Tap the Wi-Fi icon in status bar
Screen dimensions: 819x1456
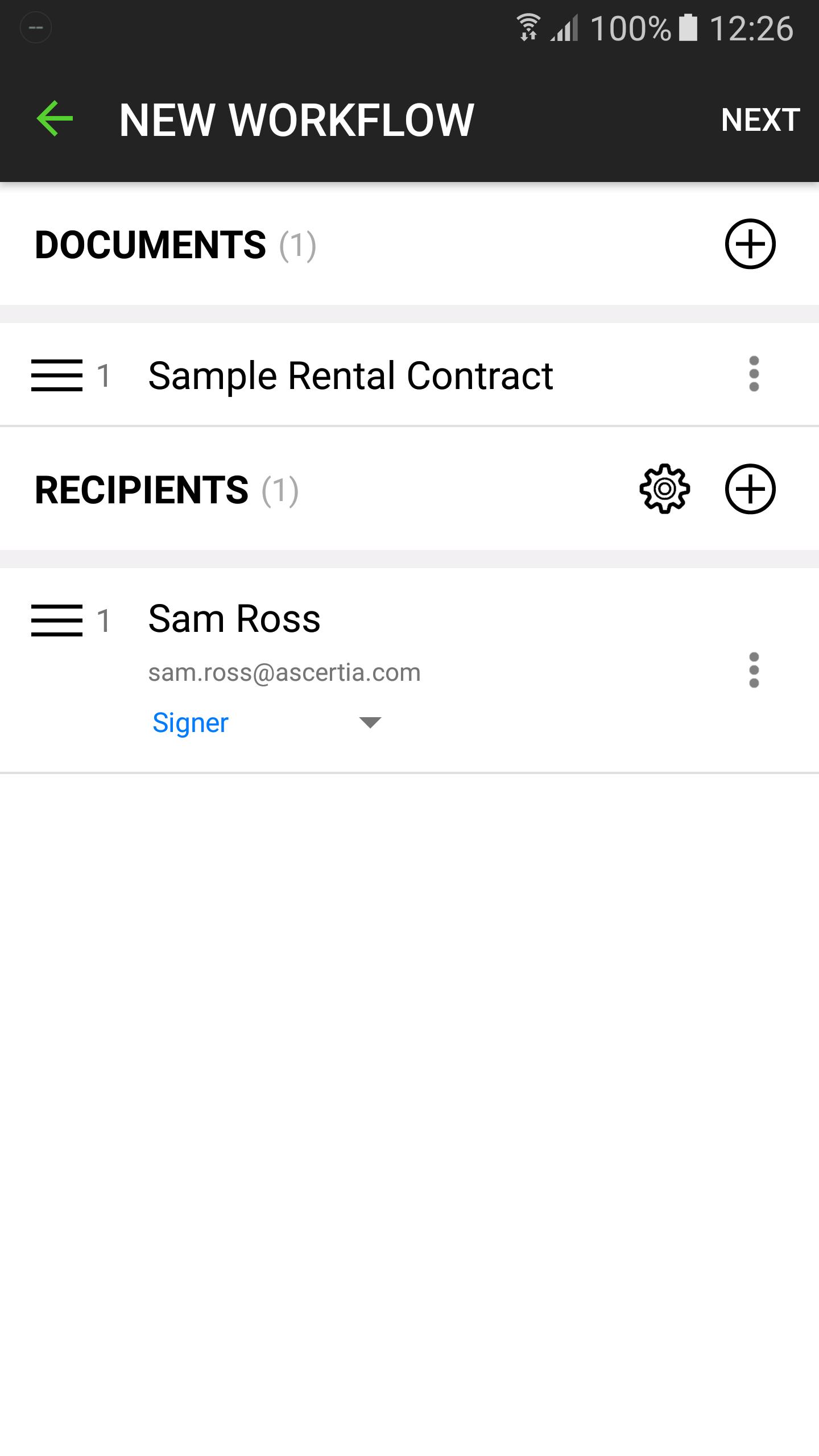click(528, 28)
